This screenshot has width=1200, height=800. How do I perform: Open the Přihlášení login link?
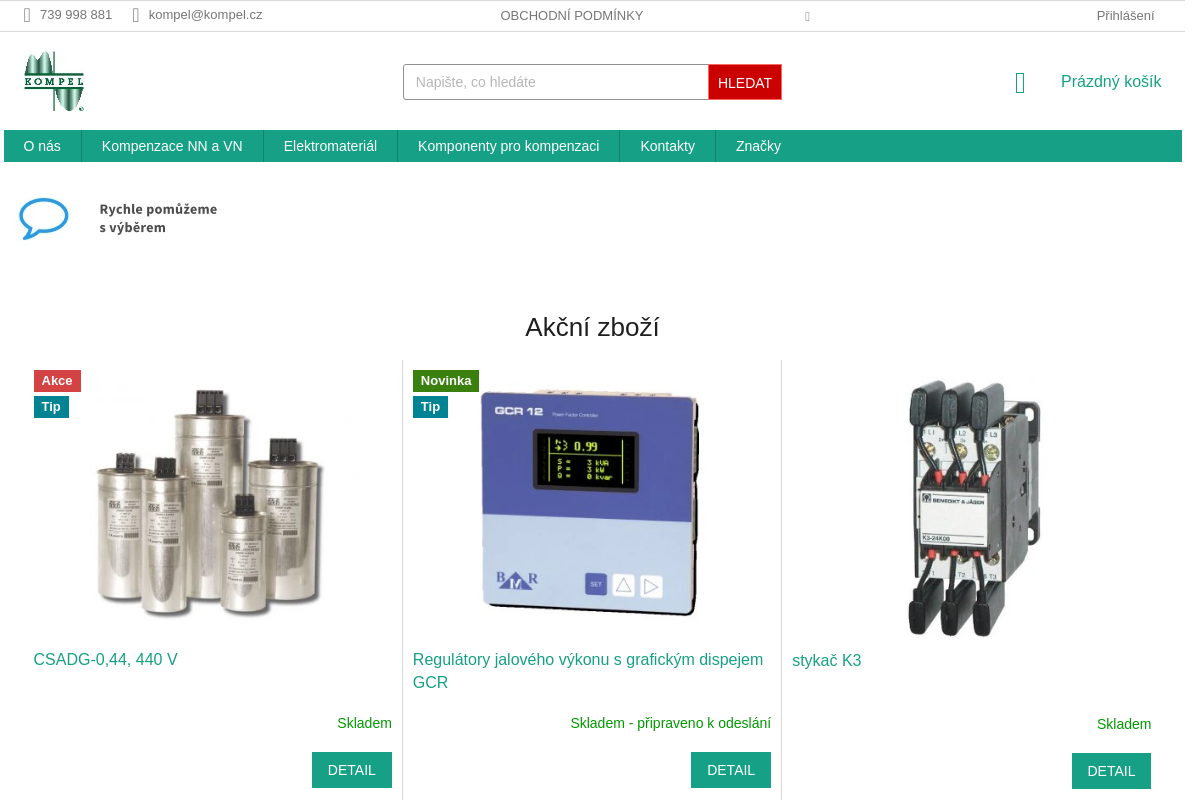tap(1125, 15)
